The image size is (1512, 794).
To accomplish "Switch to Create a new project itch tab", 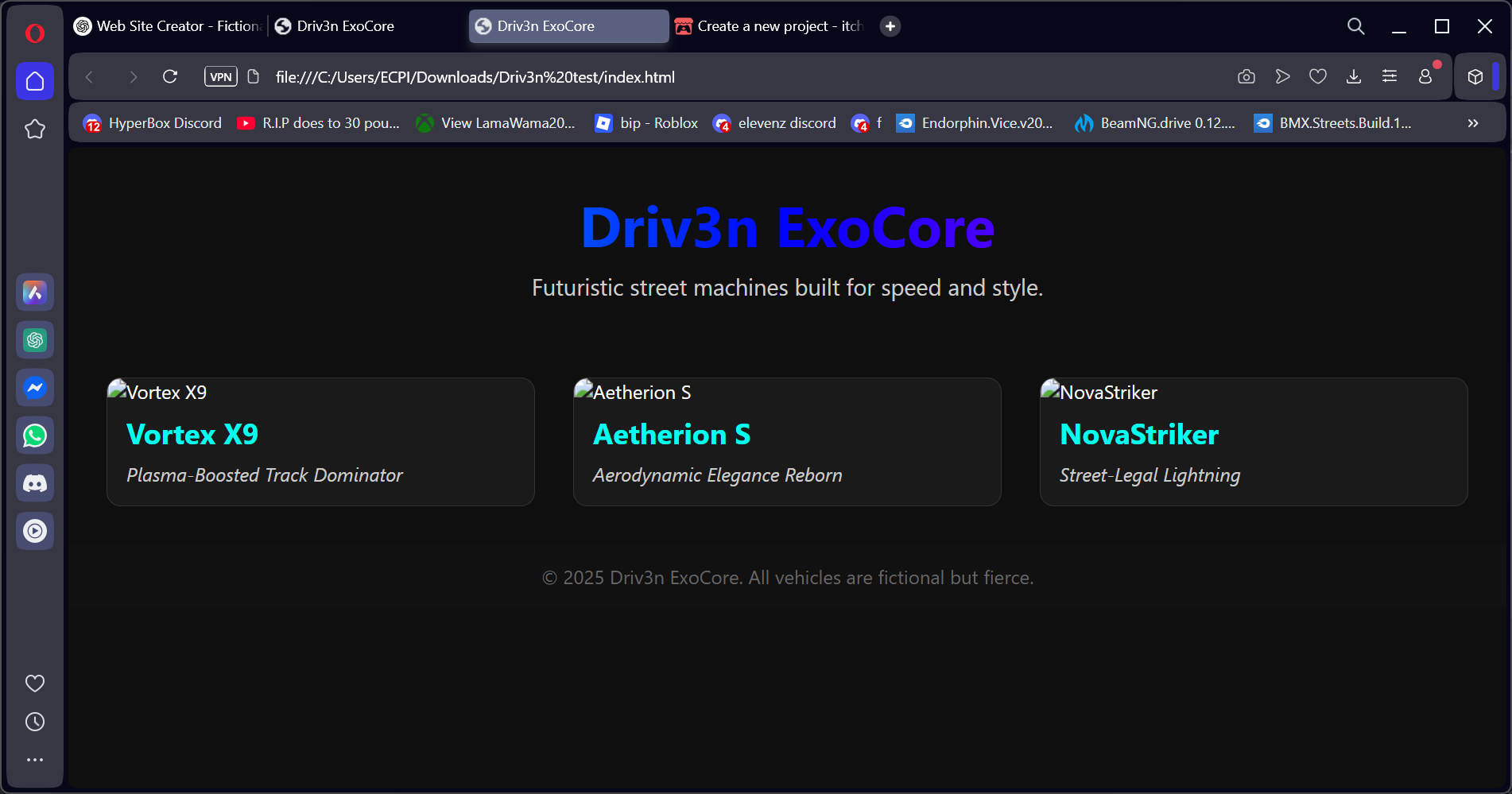I will pyautogui.click(x=769, y=26).
